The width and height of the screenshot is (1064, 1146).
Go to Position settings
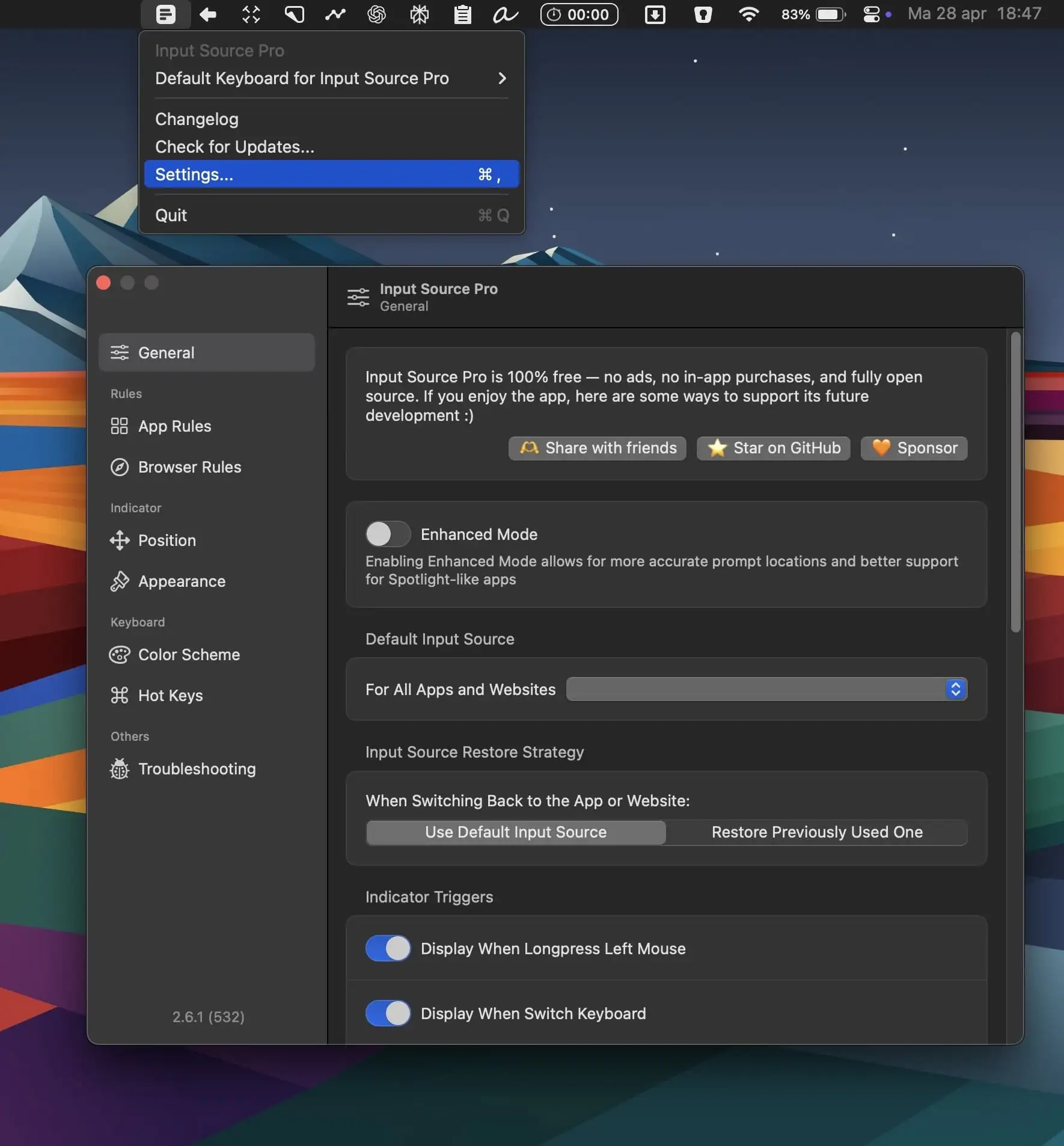coord(207,540)
